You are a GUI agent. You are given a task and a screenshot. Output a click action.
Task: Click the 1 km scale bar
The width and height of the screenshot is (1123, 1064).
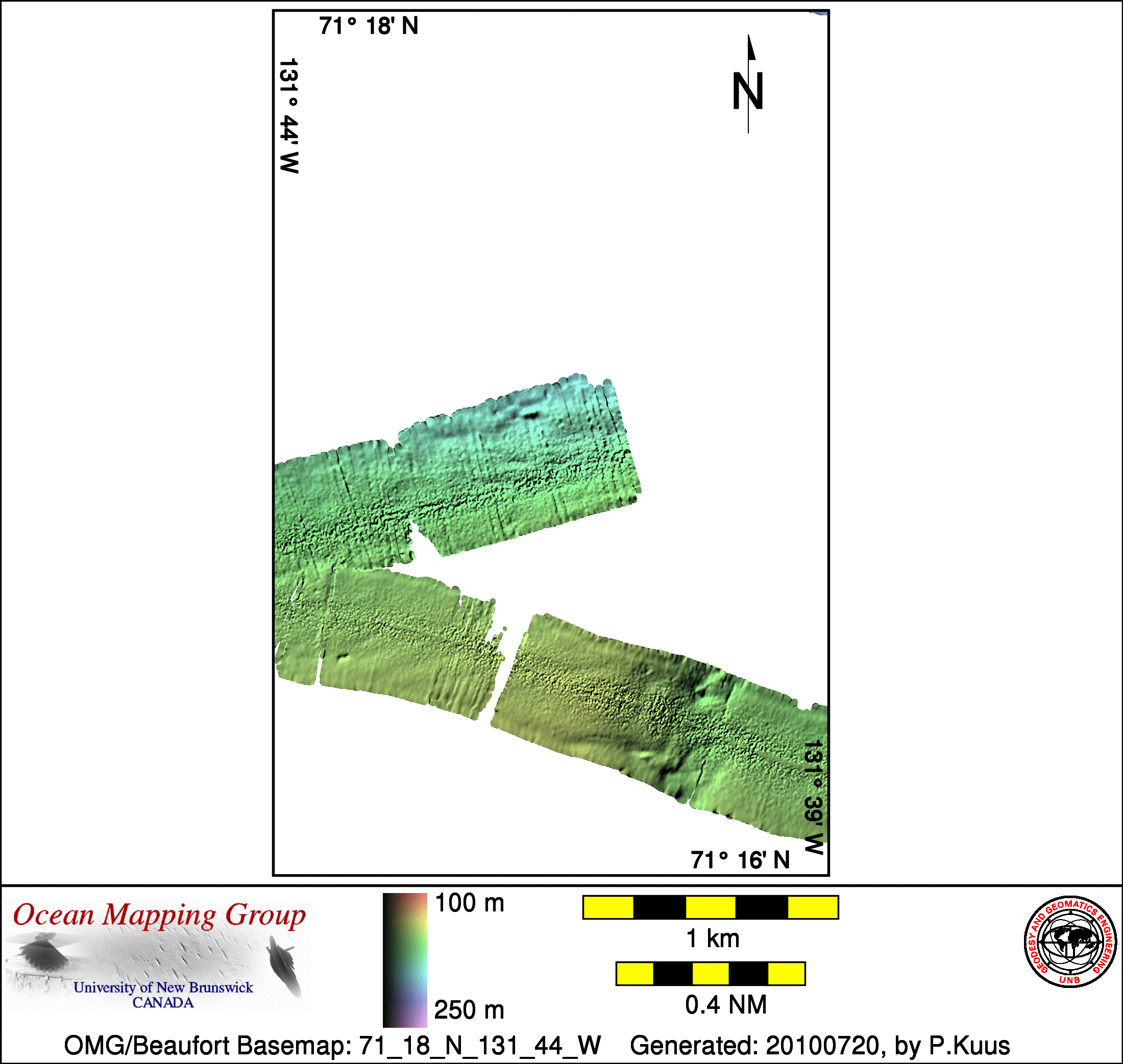point(710,907)
